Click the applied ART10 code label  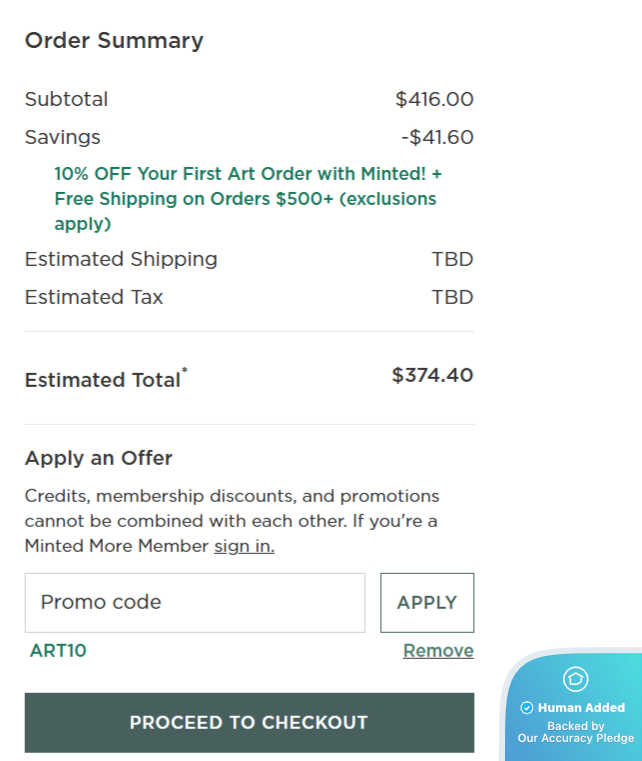tap(58, 651)
